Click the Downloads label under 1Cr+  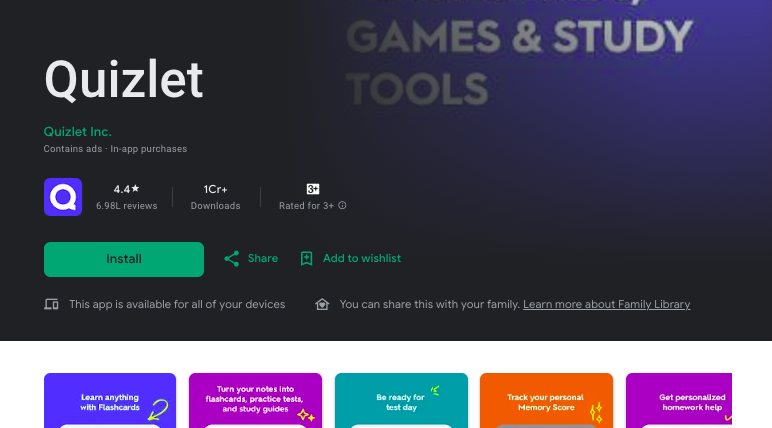[x=215, y=206]
